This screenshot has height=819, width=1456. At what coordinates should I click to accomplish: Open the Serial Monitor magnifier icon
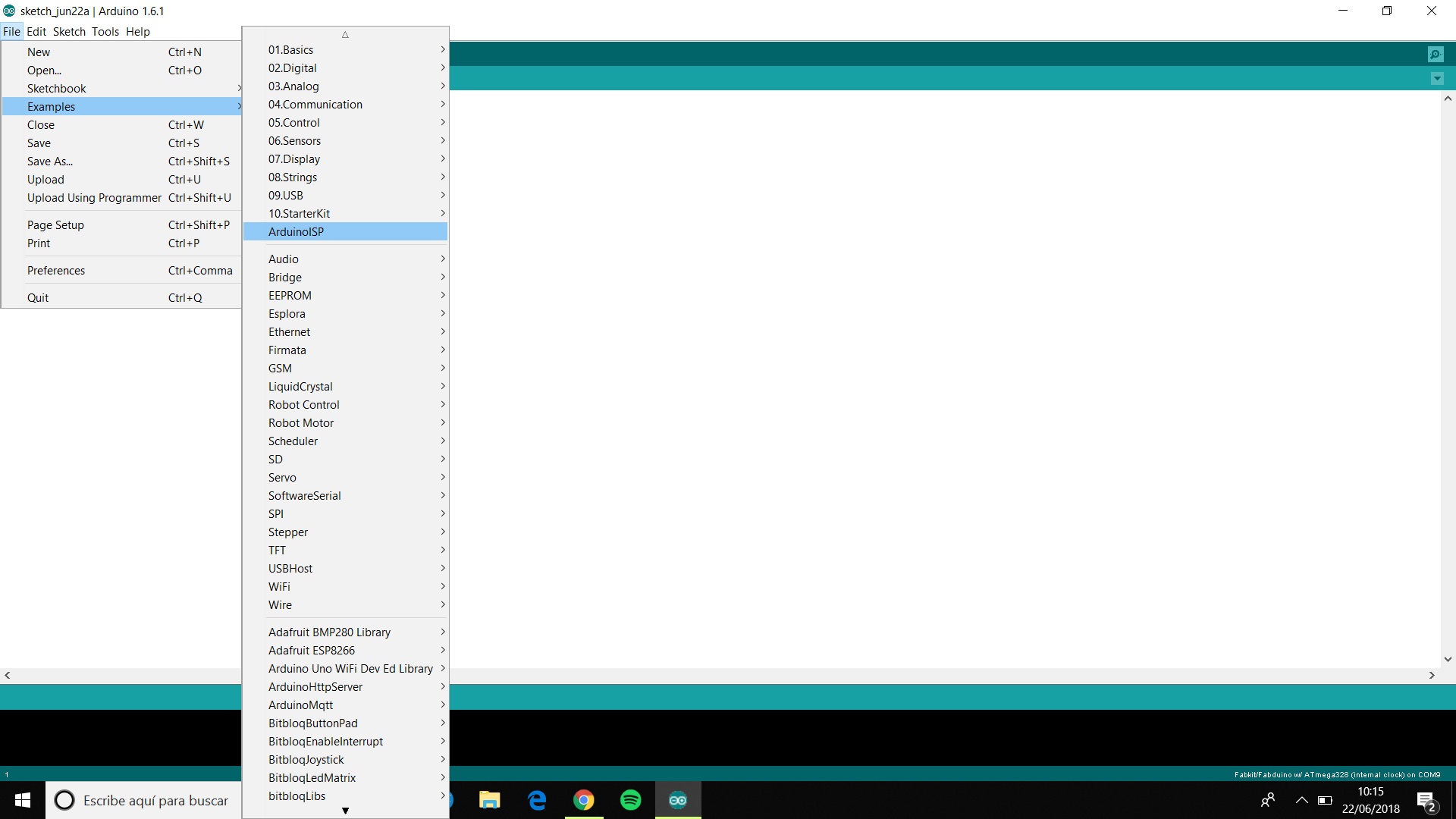tap(1435, 54)
